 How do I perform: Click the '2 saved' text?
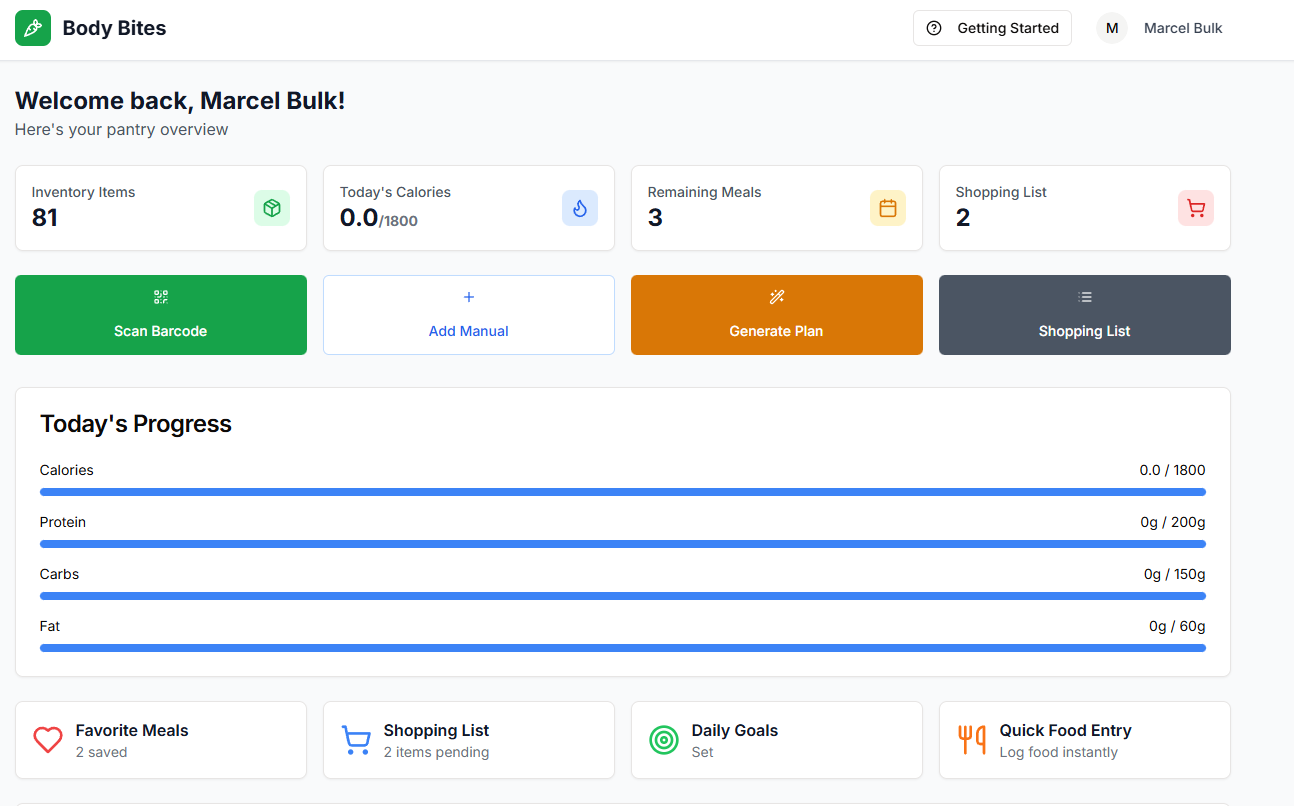pos(101,752)
